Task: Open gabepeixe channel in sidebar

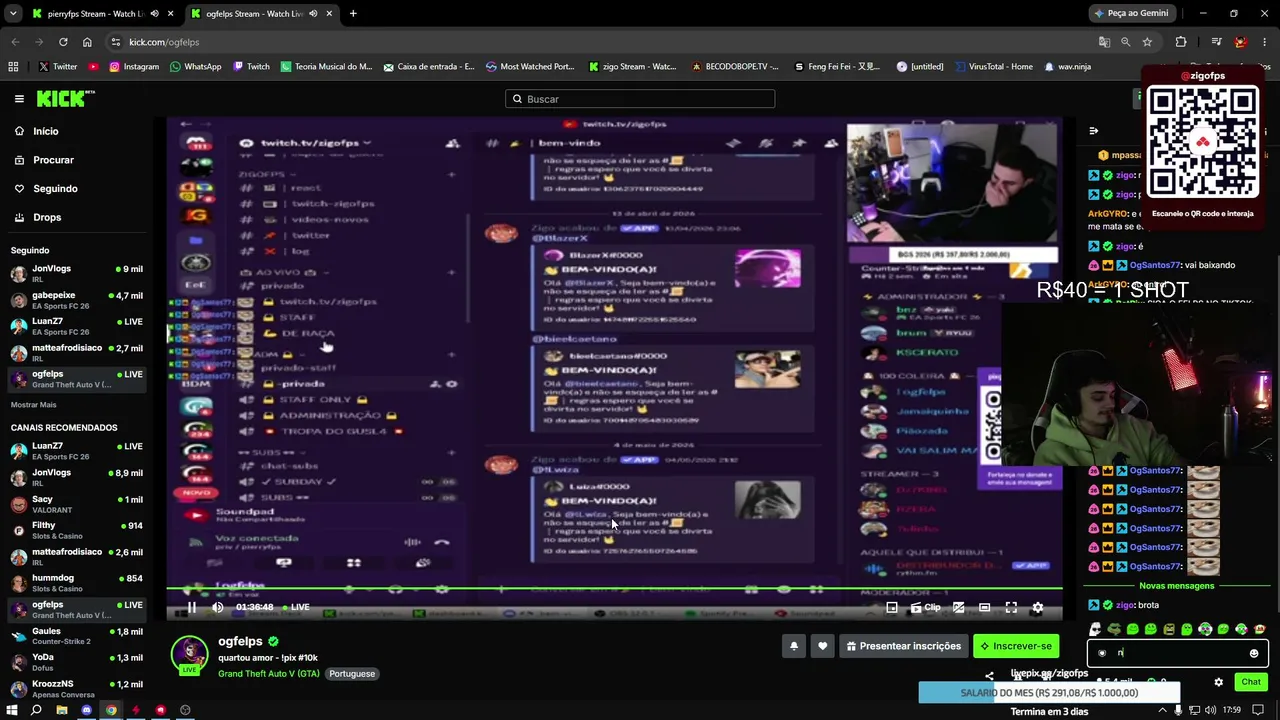Action: 77,300
